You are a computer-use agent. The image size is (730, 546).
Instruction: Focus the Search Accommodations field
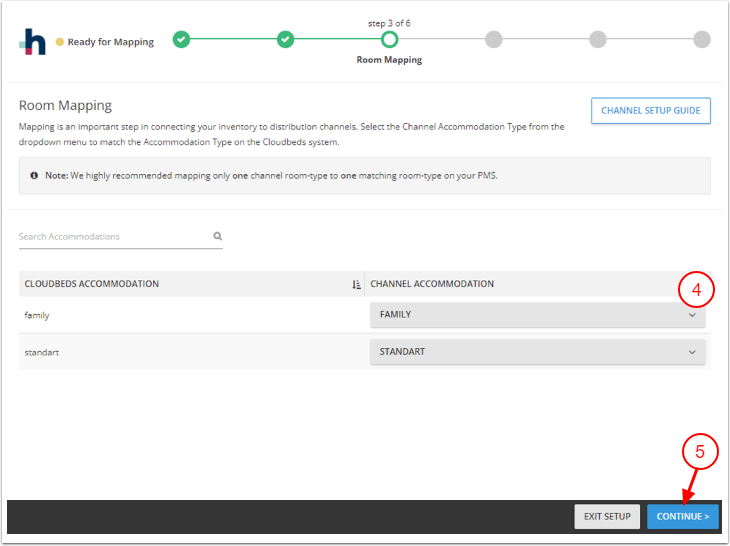pyautogui.click(x=112, y=237)
